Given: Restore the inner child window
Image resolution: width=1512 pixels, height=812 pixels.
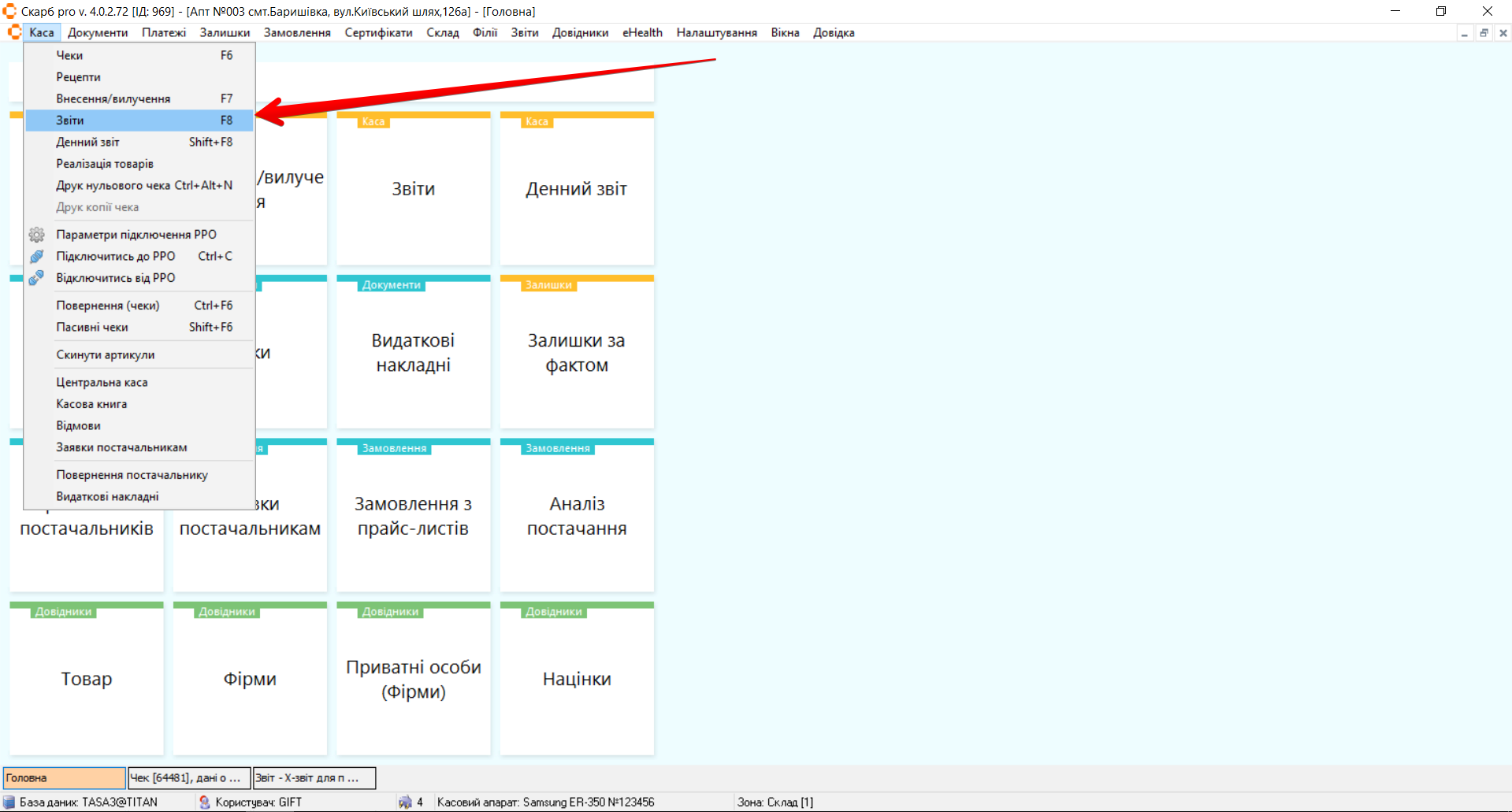Looking at the screenshot, I should click(x=1484, y=33).
